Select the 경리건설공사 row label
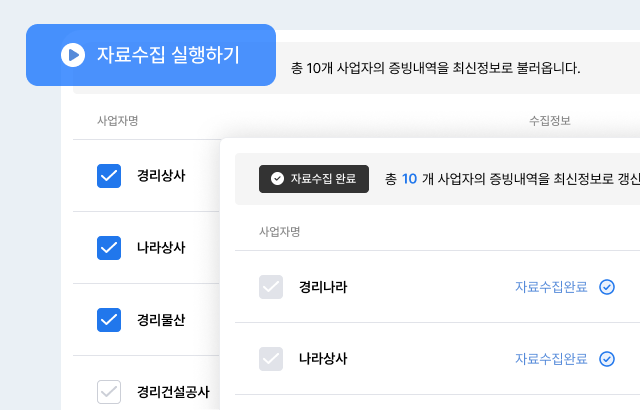The width and height of the screenshot is (640, 410). 173,392
